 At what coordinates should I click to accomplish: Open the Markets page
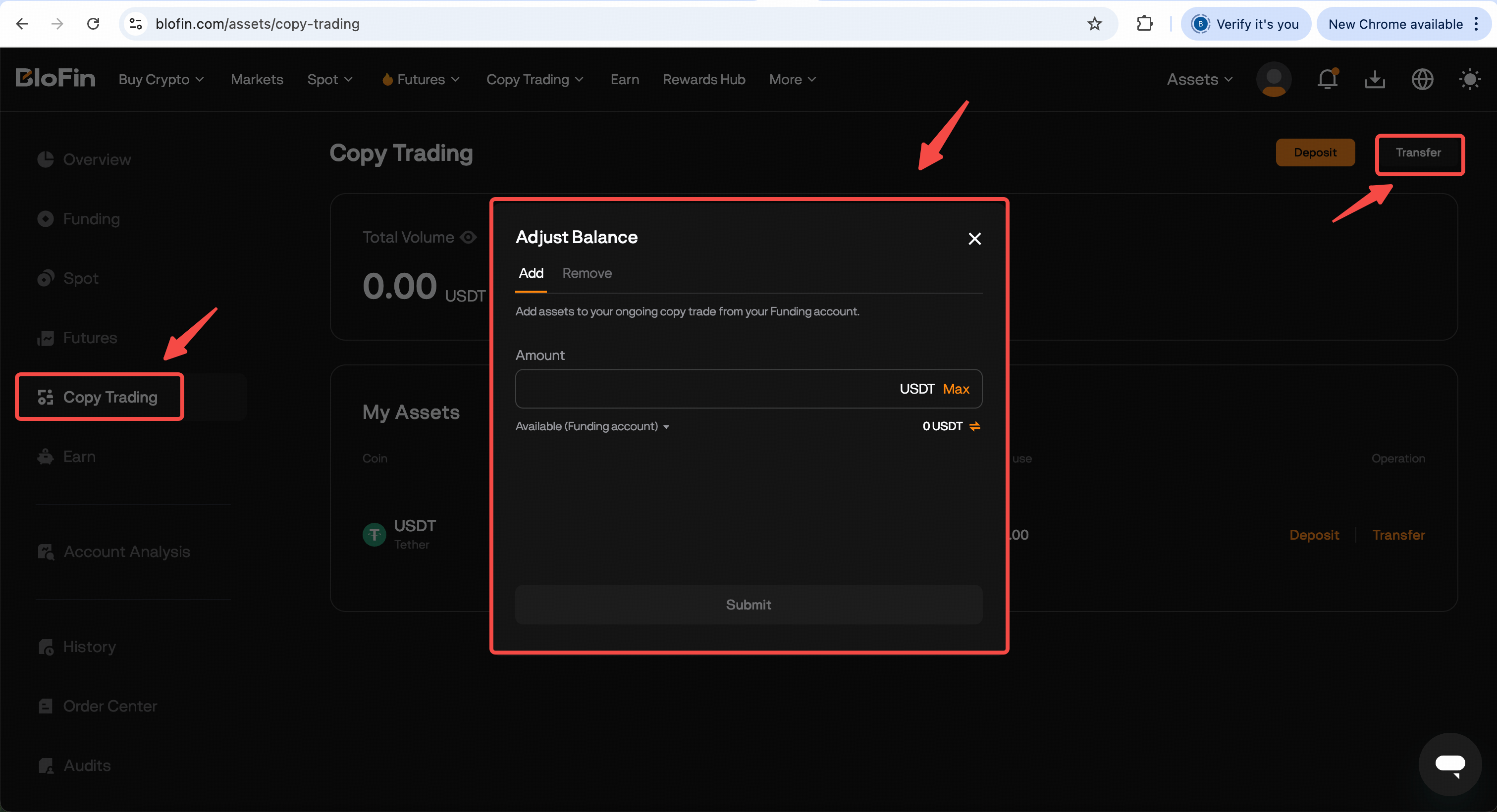click(x=257, y=80)
